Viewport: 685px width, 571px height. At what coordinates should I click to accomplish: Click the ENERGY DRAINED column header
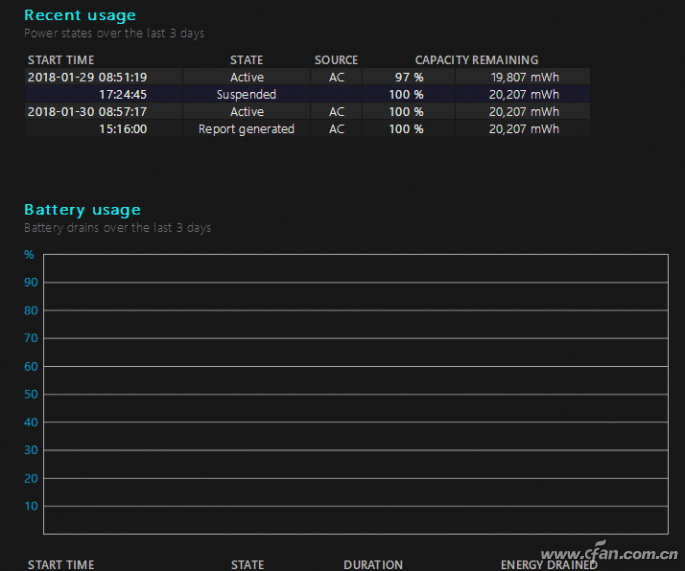[549, 564]
